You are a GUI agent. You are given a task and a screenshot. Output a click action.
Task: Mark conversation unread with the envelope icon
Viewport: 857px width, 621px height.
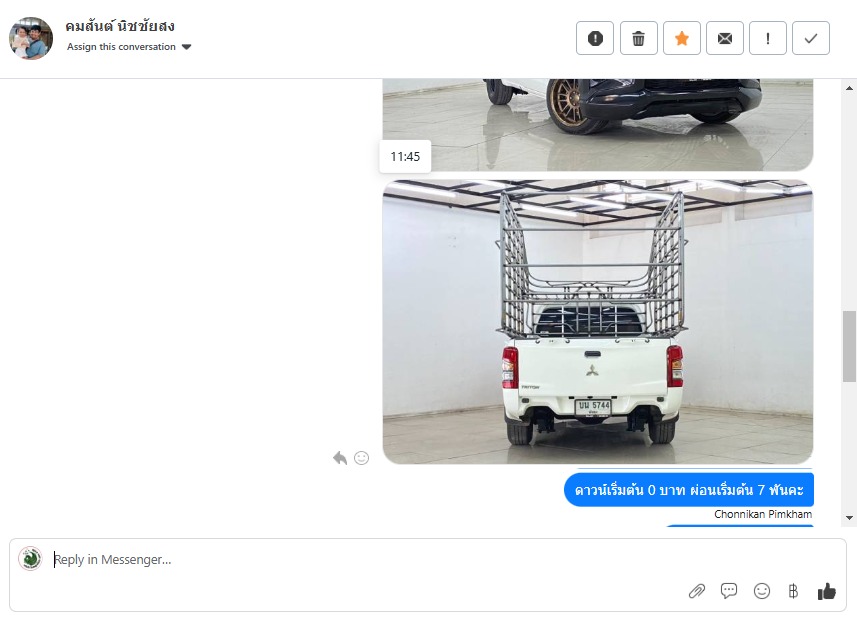coord(725,38)
